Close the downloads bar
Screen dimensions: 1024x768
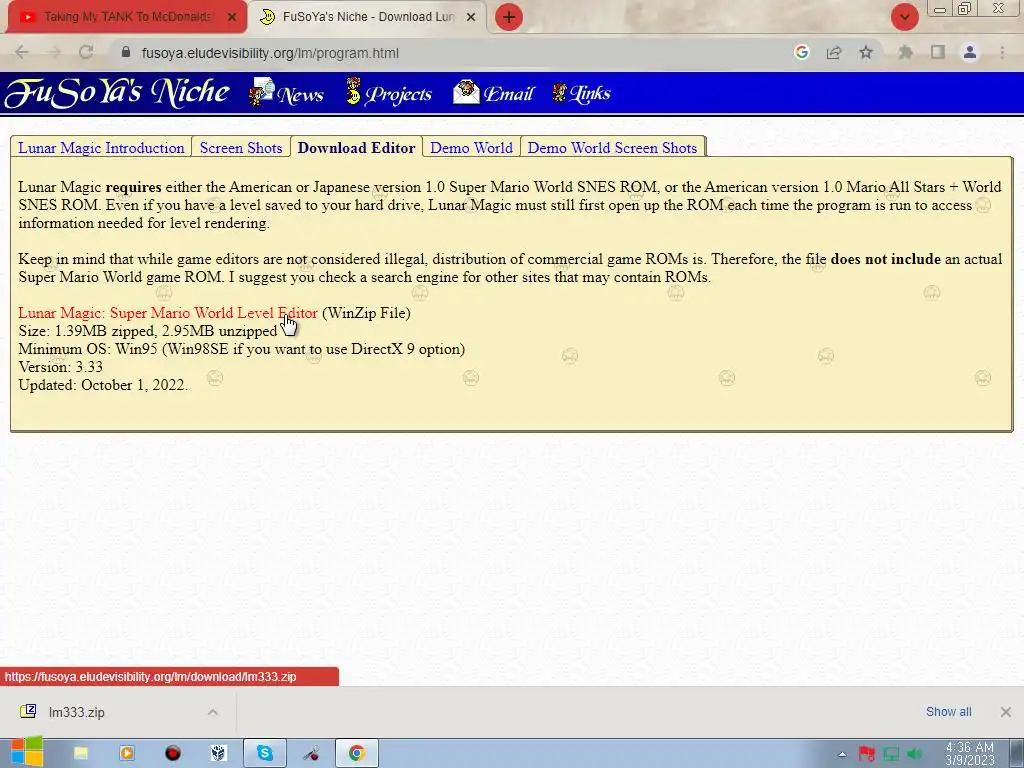tap(1006, 712)
